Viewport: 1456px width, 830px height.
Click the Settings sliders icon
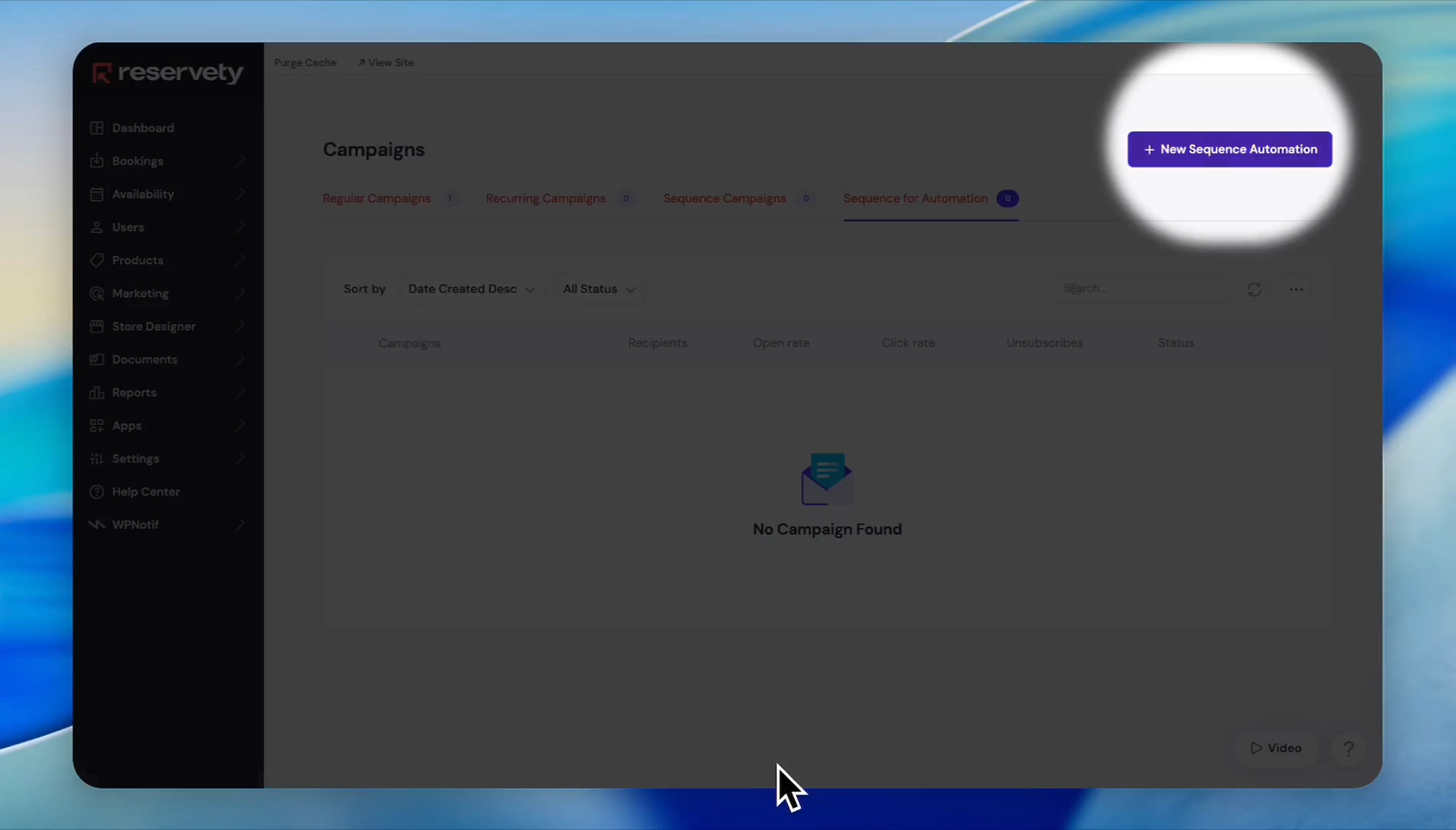pyautogui.click(x=96, y=458)
